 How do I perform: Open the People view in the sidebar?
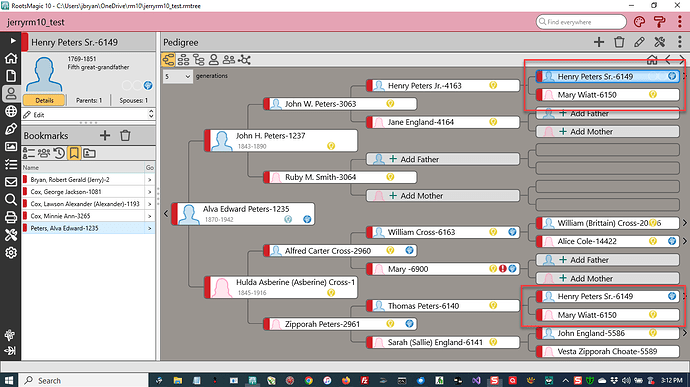click(11, 93)
